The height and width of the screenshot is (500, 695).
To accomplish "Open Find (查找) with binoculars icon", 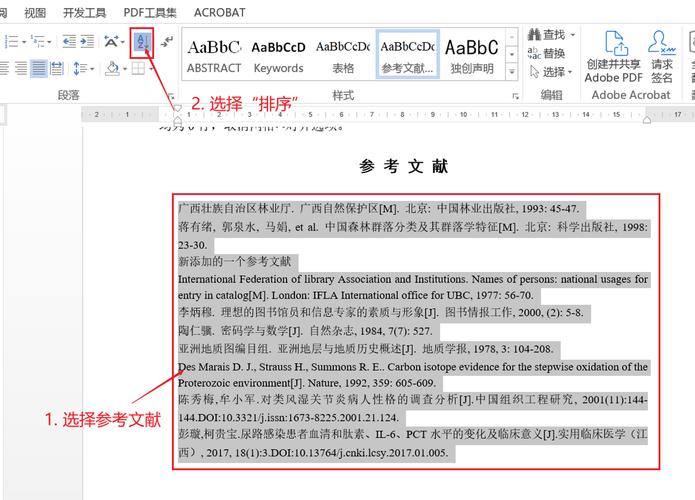I will 546,35.
